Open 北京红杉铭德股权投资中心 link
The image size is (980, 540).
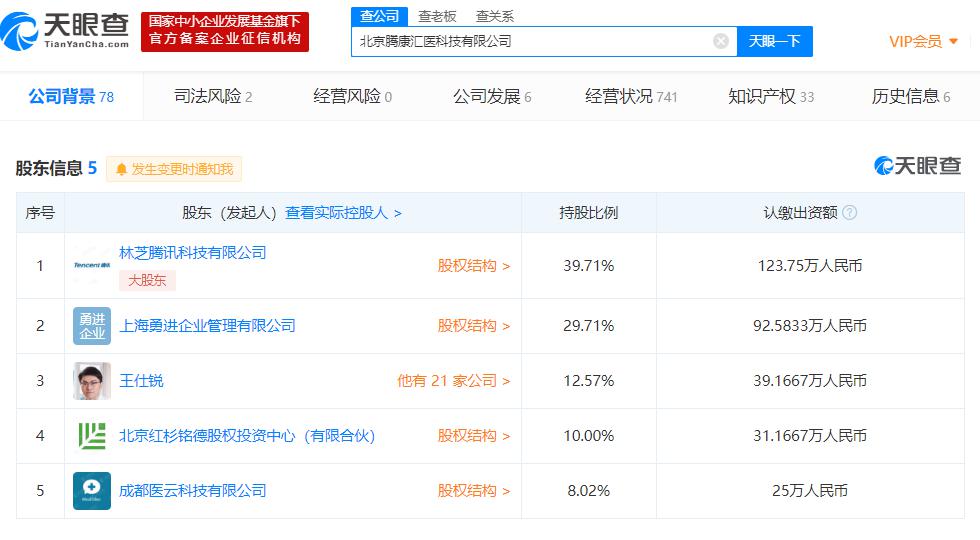(247, 436)
